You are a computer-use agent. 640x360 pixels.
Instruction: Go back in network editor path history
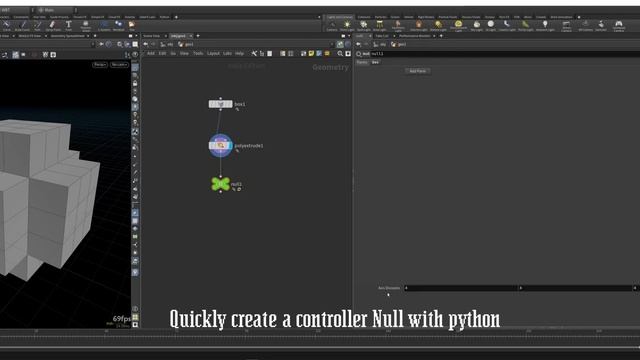(145, 44)
